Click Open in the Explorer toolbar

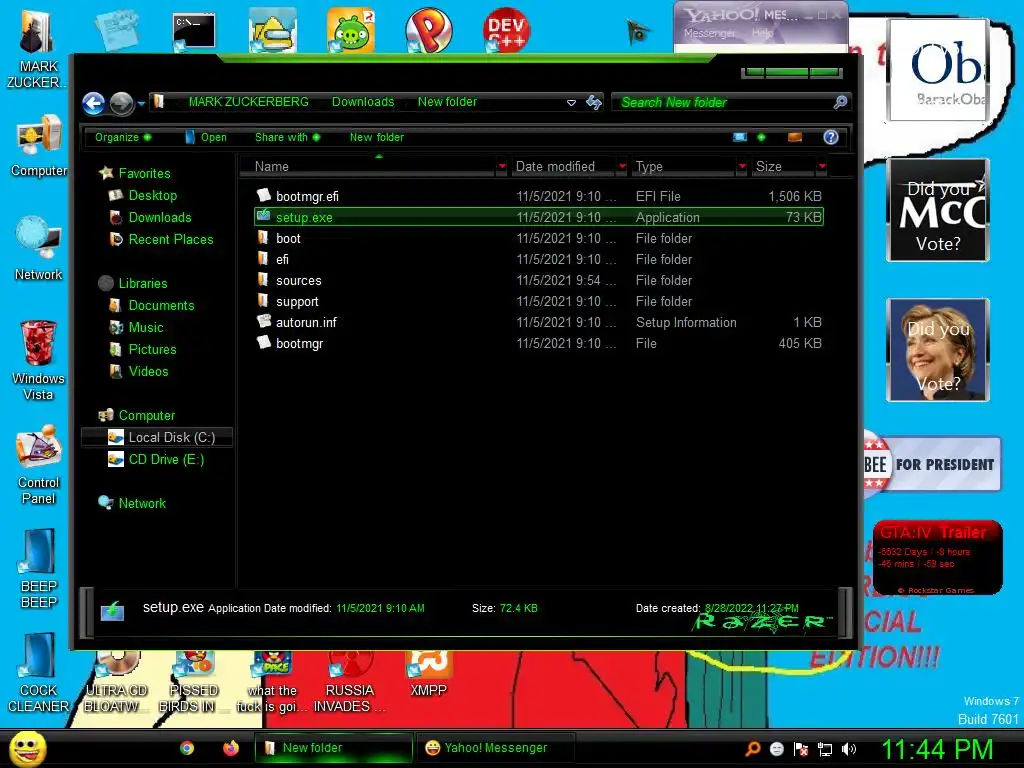pos(206,137)
